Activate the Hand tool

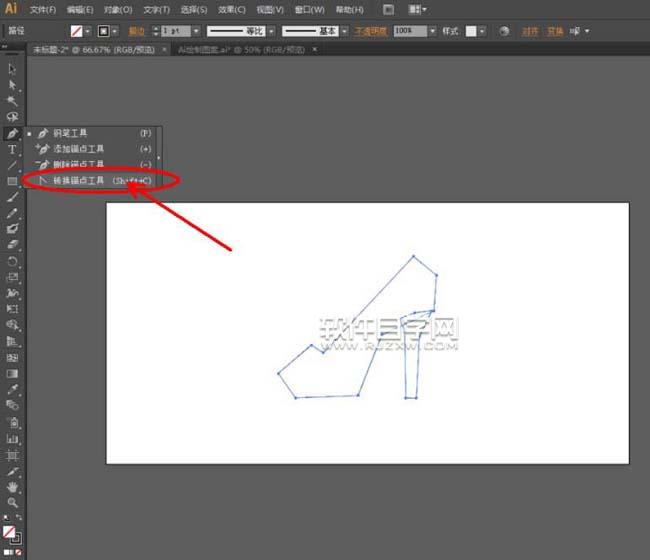[12, 486]
